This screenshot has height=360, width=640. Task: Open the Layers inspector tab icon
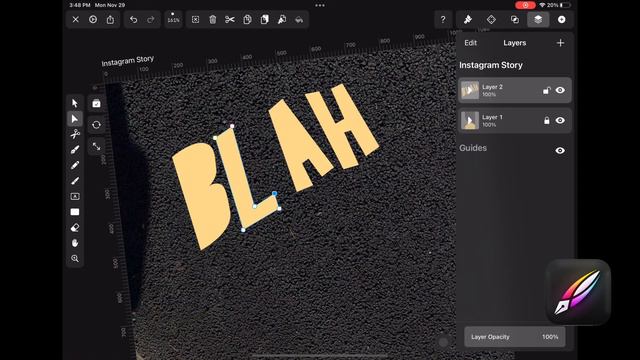pyautogui.click(x=538, y=19)
